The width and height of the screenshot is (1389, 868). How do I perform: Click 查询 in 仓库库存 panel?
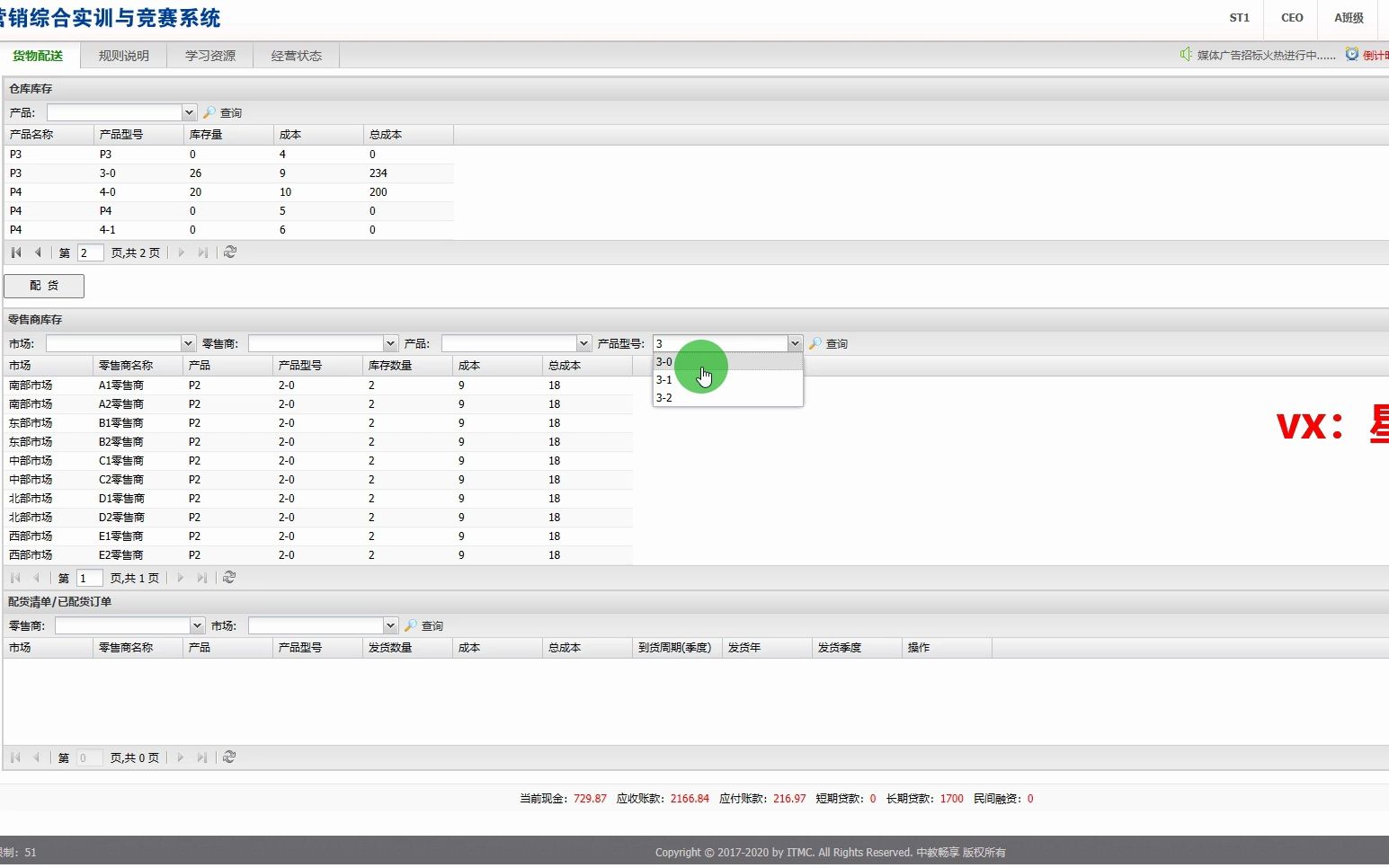point(231,113)
